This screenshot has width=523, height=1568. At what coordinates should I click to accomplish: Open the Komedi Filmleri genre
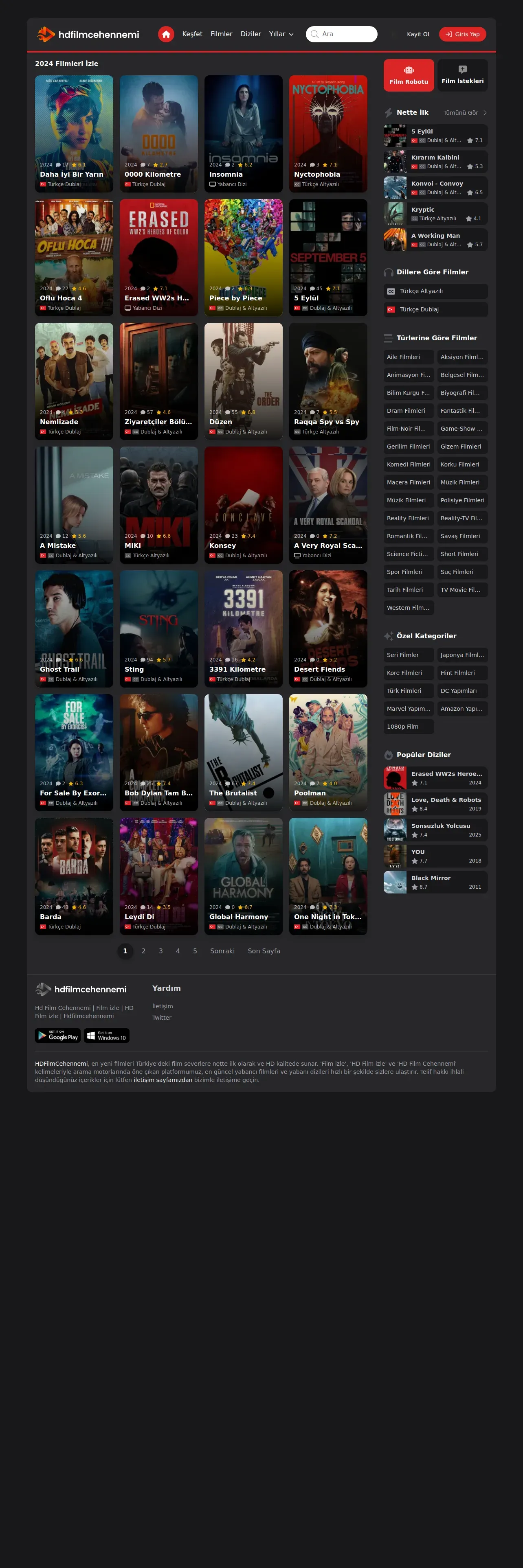pyautogui.click(x=409, y=464)
